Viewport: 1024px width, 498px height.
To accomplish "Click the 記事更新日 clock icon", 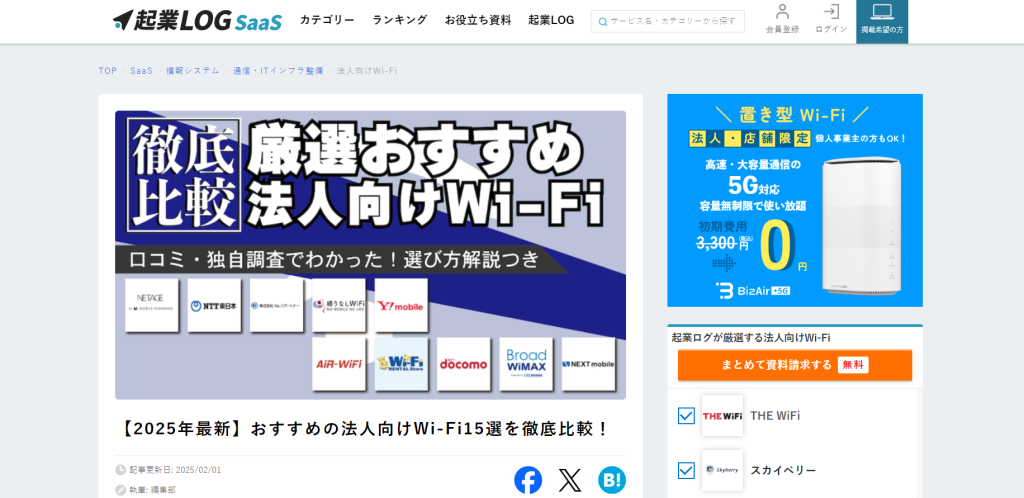I will coord(121,470).
